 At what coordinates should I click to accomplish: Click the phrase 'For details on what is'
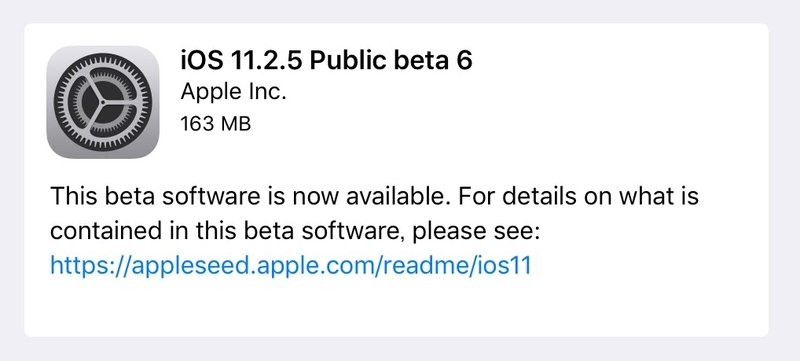pyautogui.click(x=579, y=196)
